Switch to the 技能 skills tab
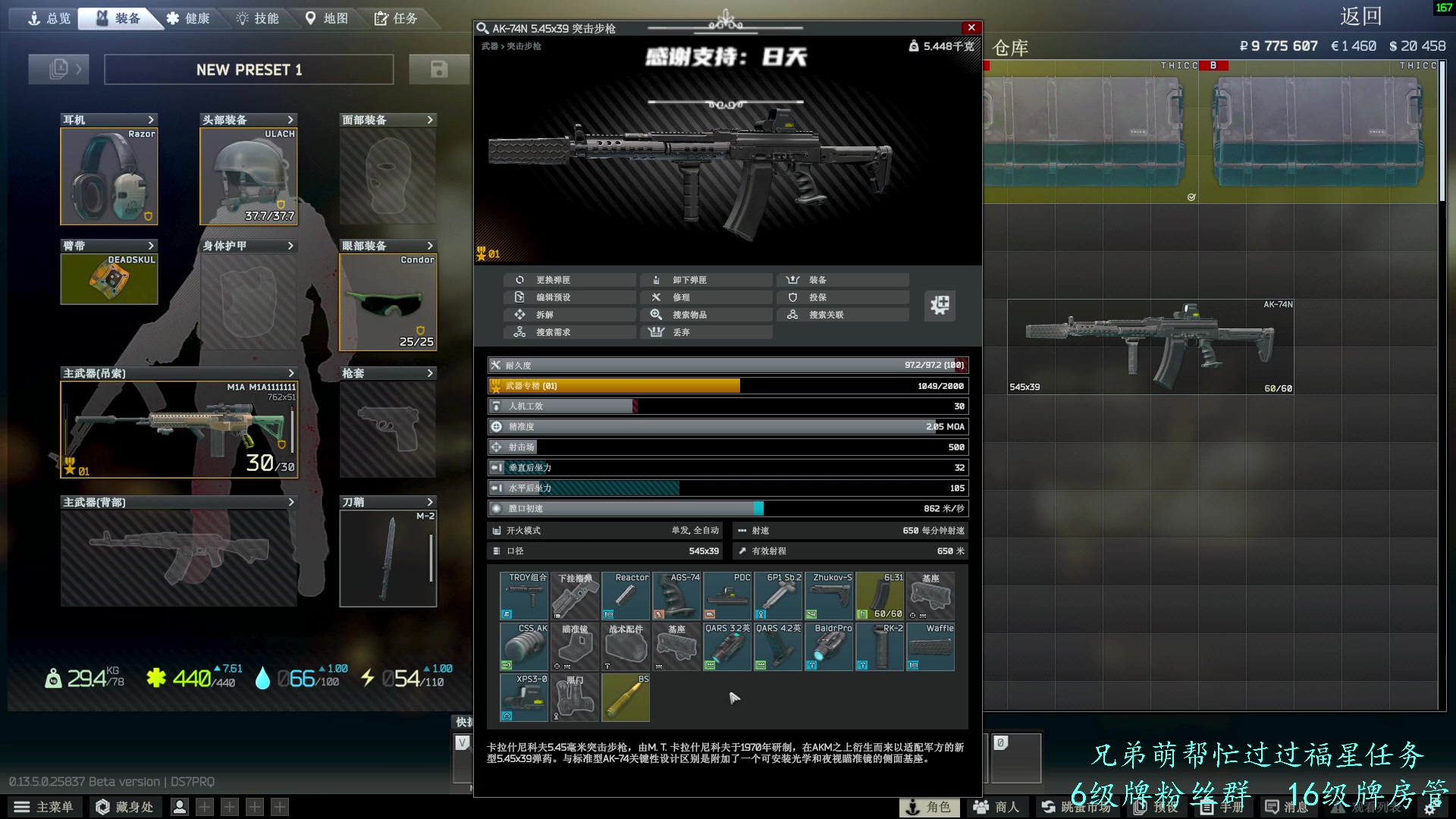Image resolution: width=1456 pixels, height=819 pixels. tap(258, 18)
